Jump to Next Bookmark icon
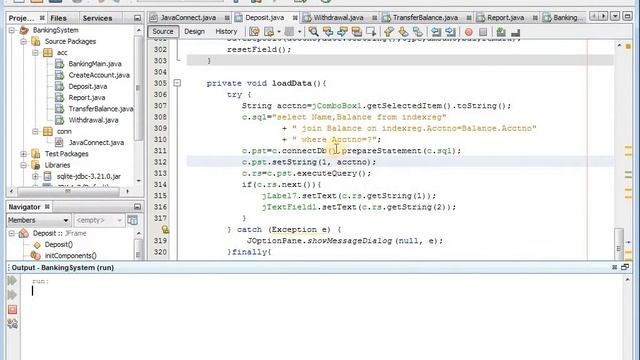Image resolution: width=640 pixels, height=360 pixels. coord(403,31)
